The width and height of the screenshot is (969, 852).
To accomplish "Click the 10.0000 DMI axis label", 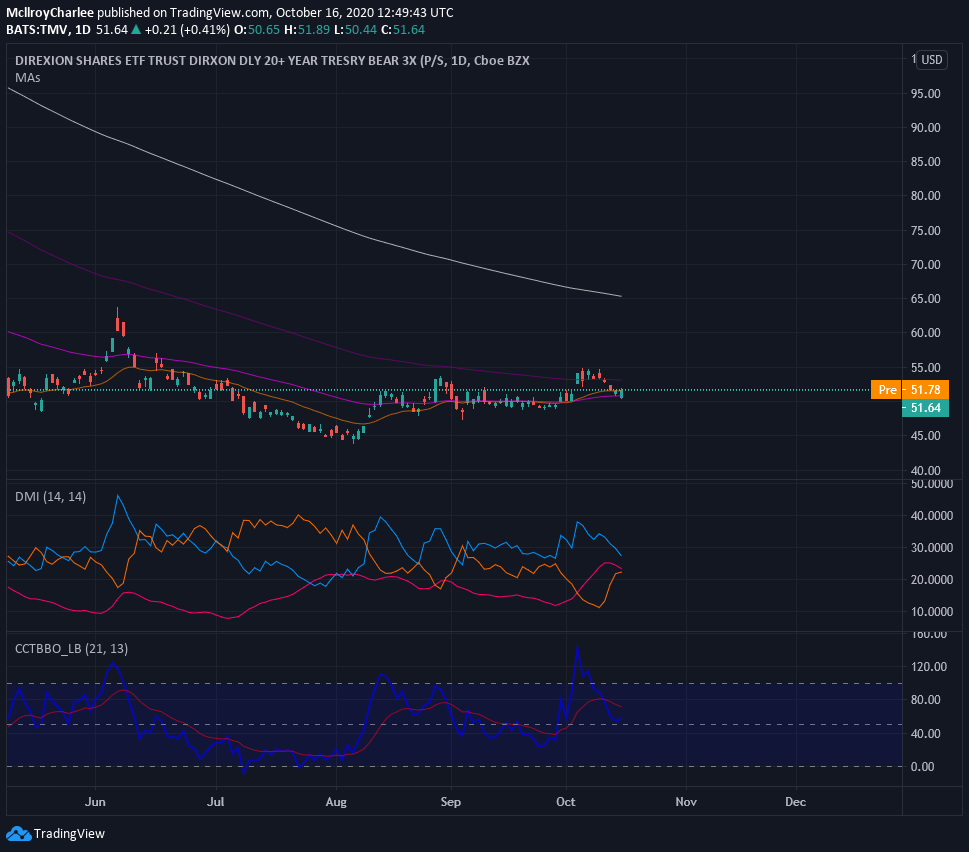I will click(932, 612).
